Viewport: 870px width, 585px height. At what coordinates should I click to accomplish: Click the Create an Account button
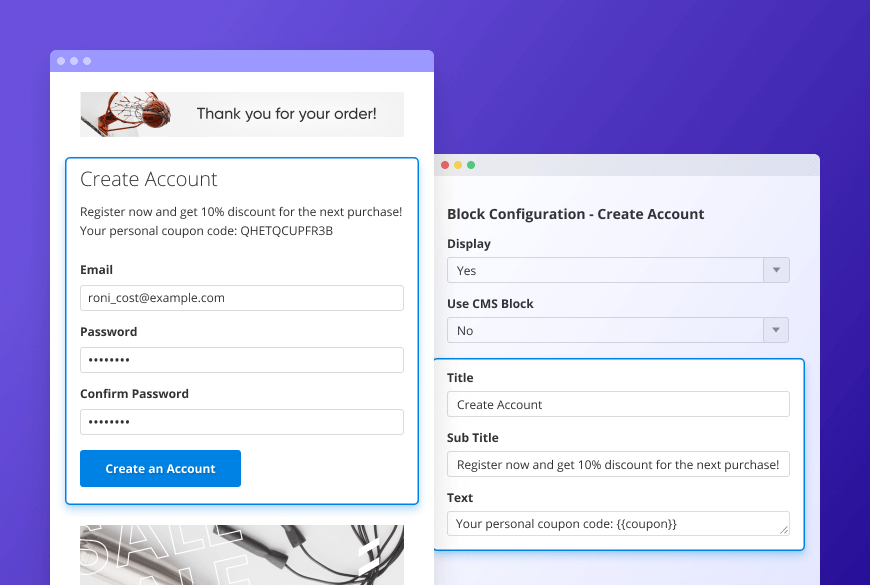pyautogui.click(x=160, y=468)
